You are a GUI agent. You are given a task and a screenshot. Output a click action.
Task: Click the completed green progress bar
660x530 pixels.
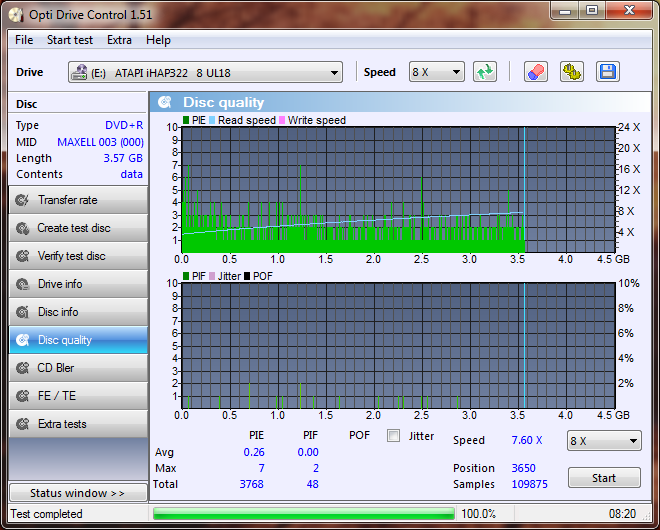(304, 514)
